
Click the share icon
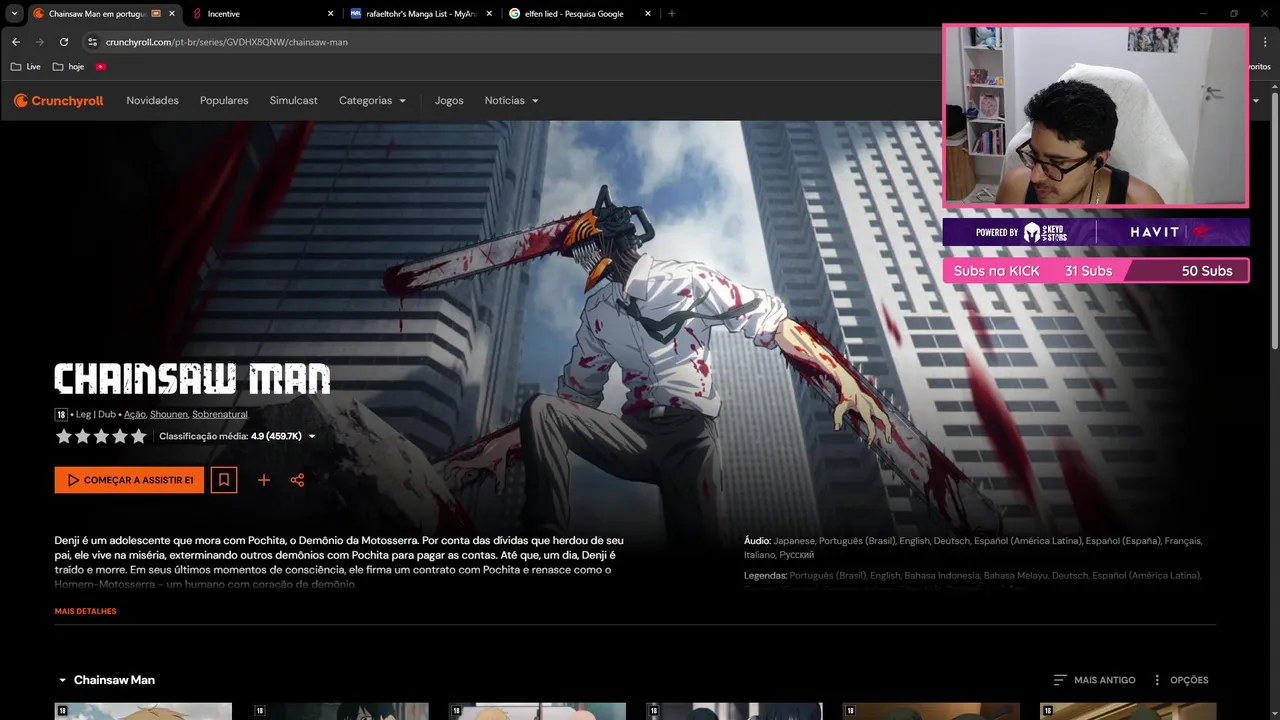point(297,480)
